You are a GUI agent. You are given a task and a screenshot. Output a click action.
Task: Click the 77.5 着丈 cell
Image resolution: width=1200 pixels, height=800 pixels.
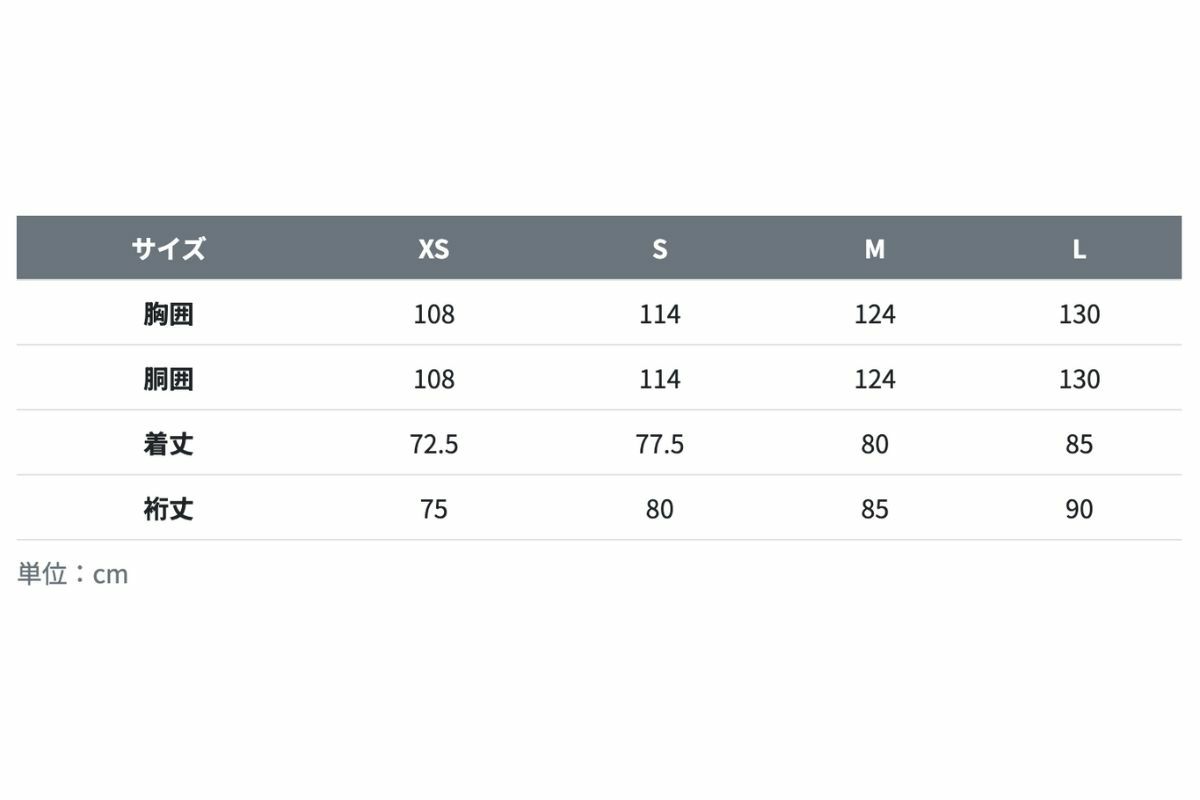(x=659, y=444)
